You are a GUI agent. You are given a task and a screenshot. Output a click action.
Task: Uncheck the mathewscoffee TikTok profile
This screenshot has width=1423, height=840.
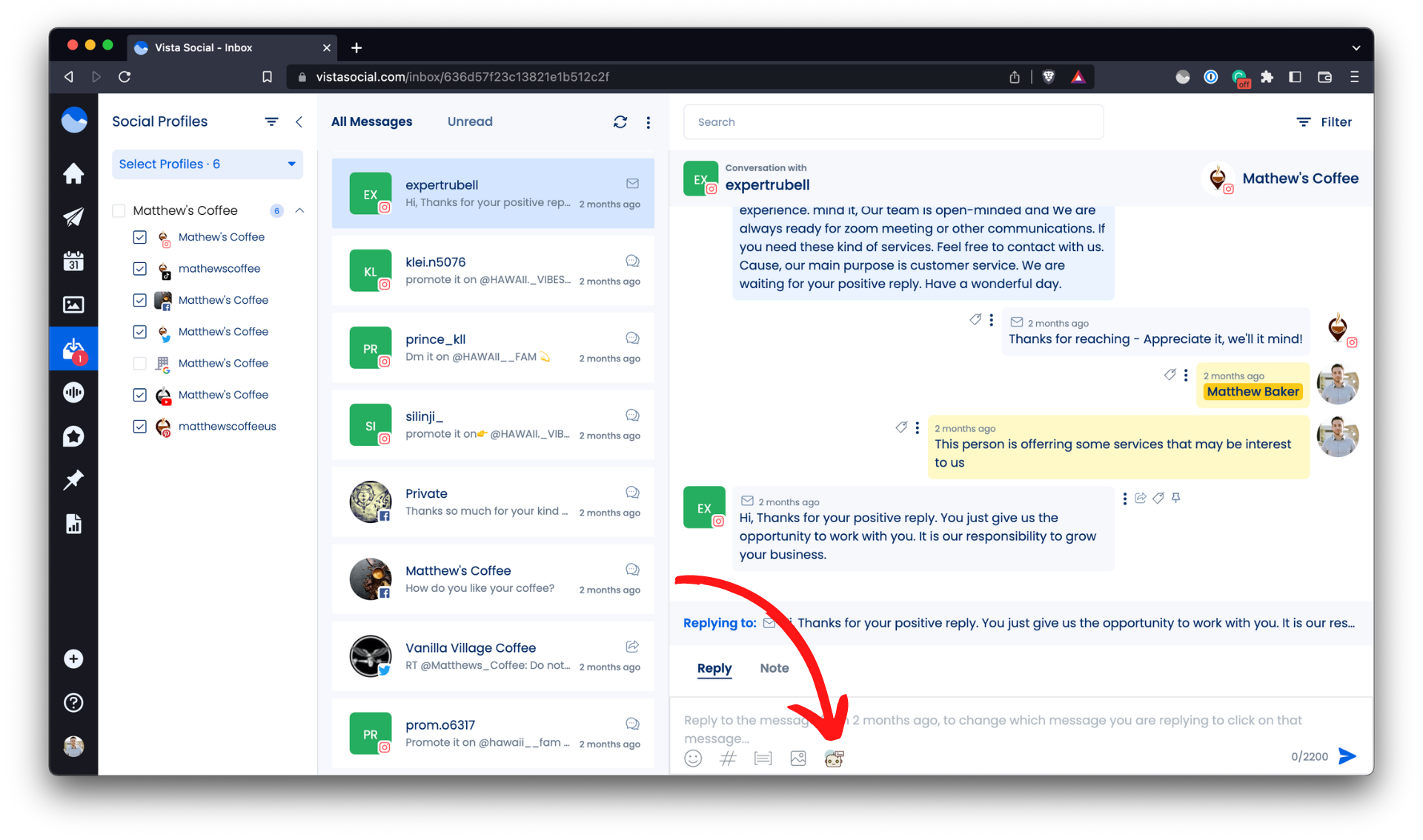[x=139, y=268]
